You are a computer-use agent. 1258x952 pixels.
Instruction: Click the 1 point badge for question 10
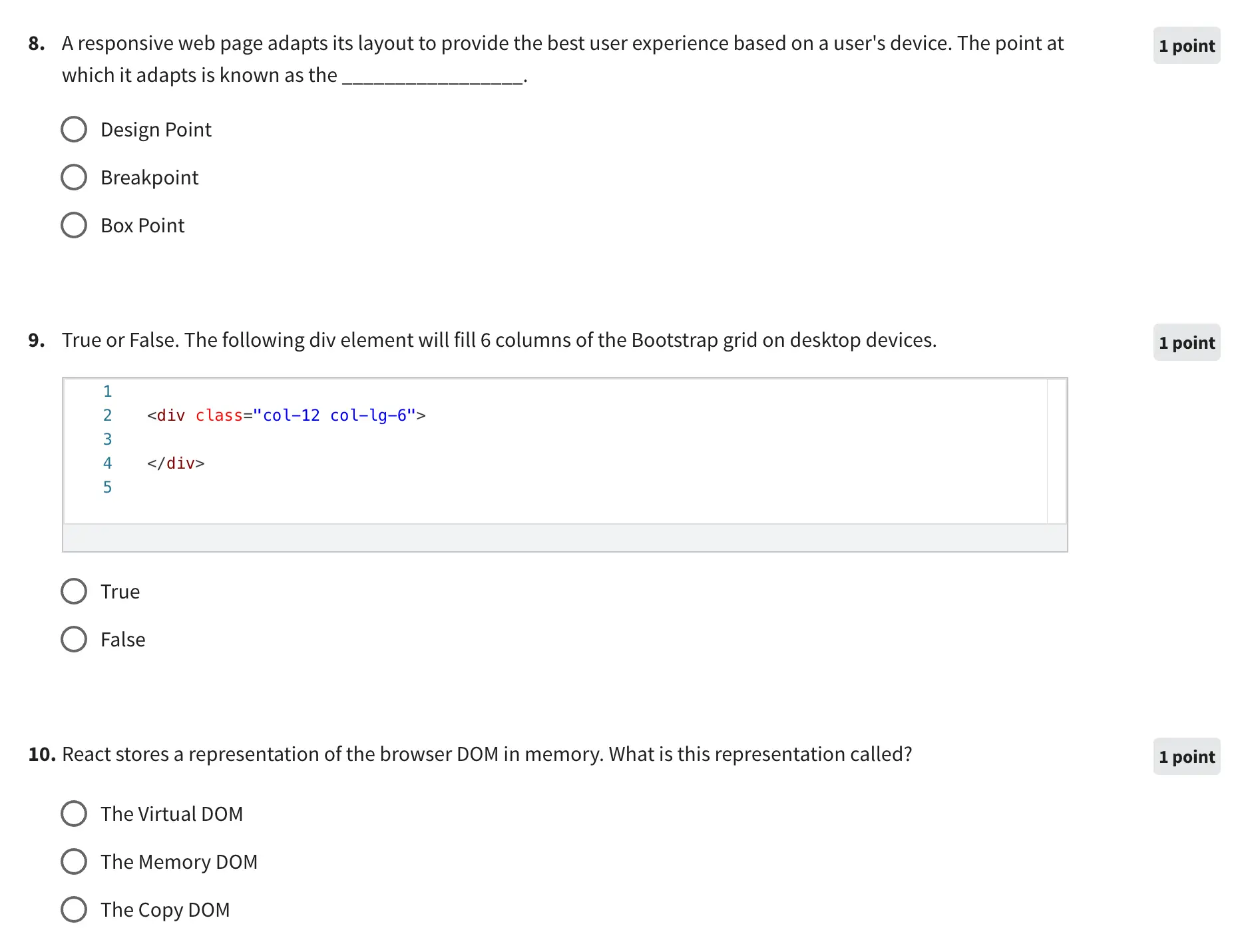[x=1186, y=757]
